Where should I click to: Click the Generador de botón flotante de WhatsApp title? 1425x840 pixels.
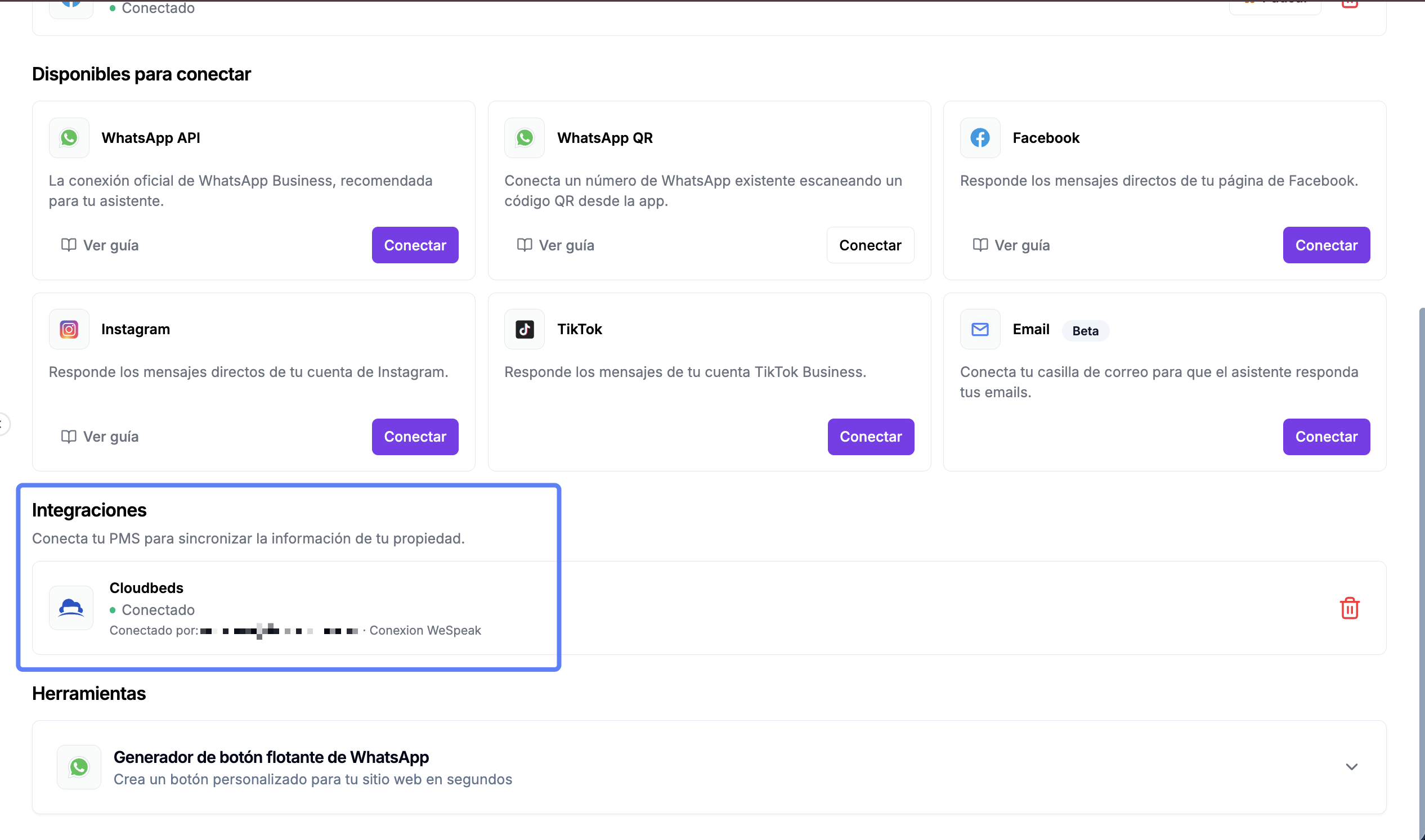click(x=271, y=757)
